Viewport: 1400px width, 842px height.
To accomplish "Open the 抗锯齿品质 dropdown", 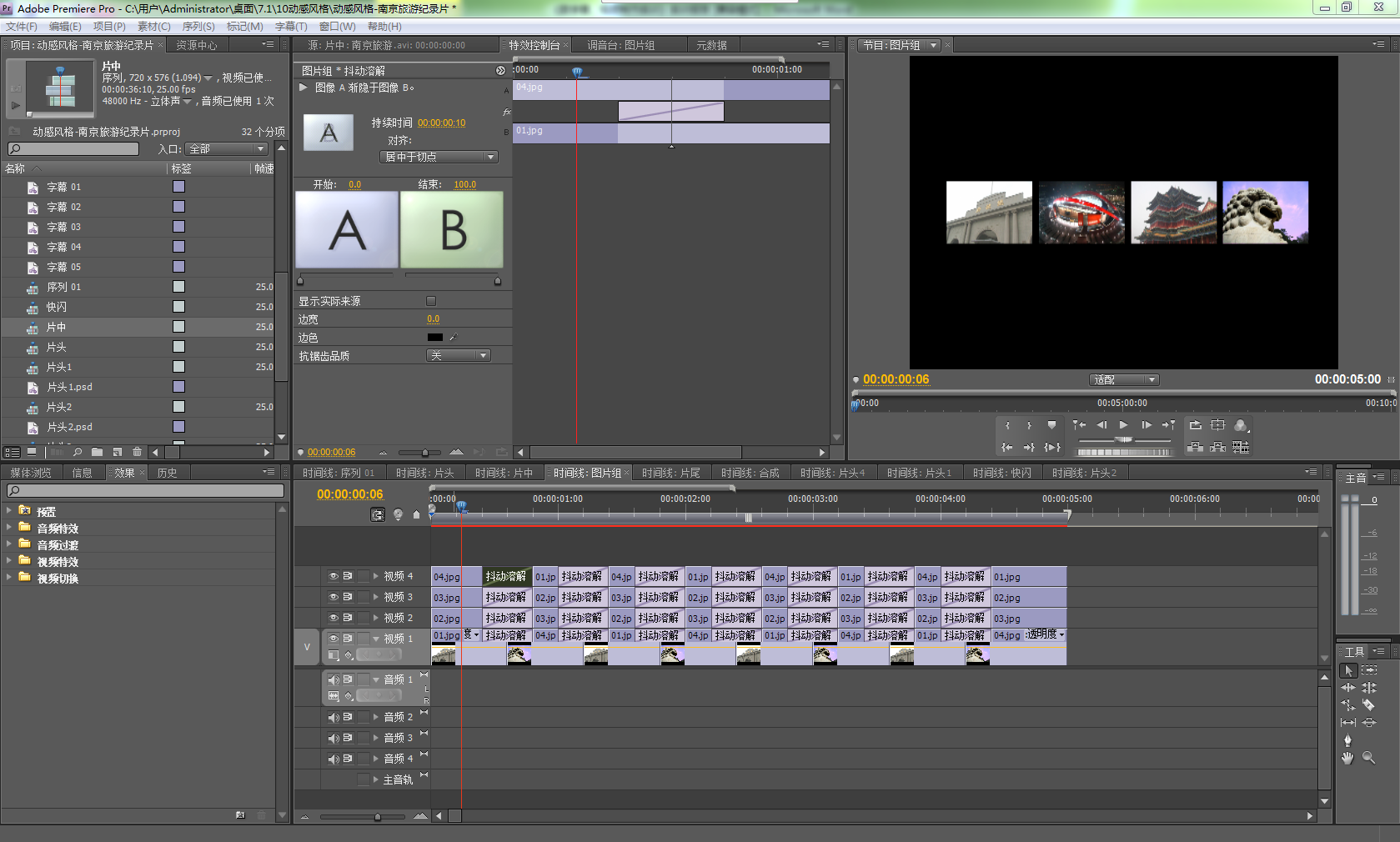I will (x=458, y=356).
